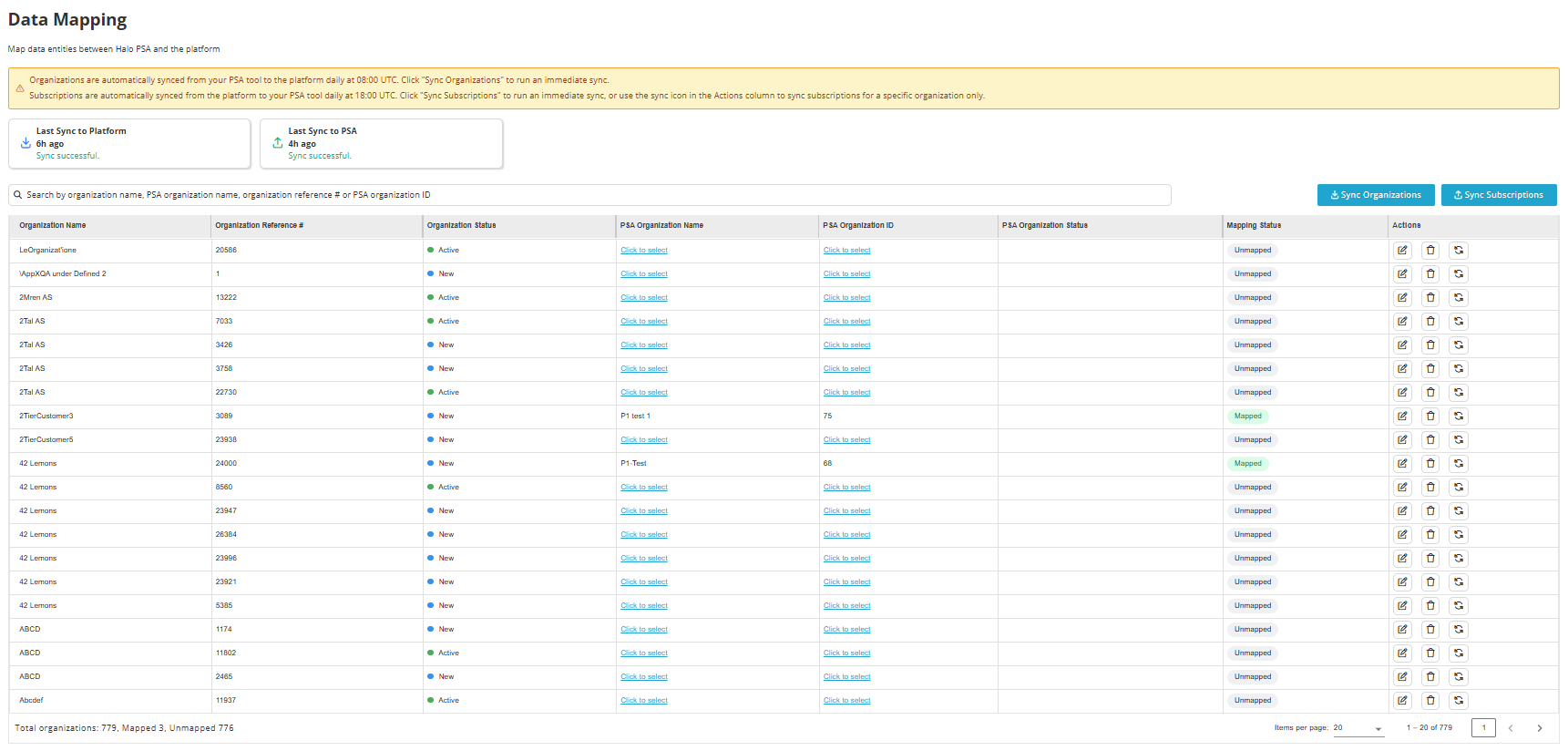Screen dimensions: 1568x751
Task: Click Sync Subscriptions button
Action: [1499, 195]
